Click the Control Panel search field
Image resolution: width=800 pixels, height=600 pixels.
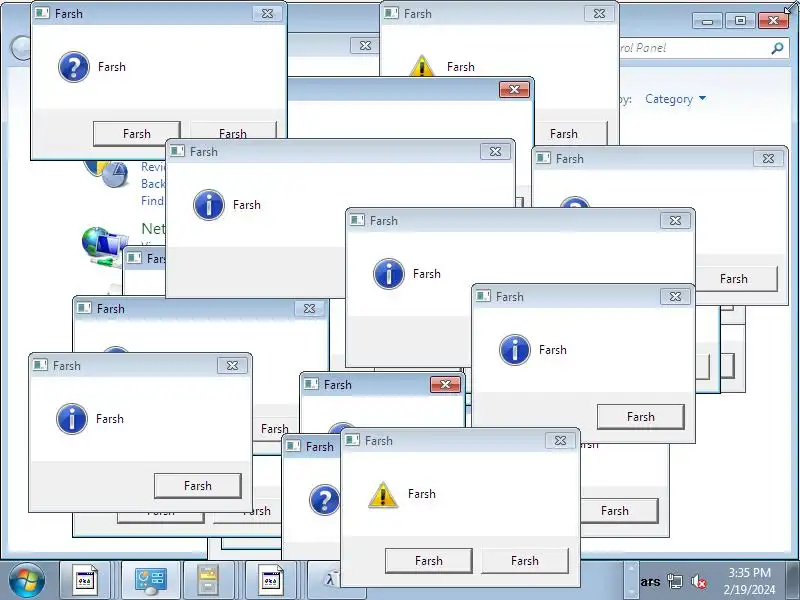pyautogui.click(x=702, y=48)
